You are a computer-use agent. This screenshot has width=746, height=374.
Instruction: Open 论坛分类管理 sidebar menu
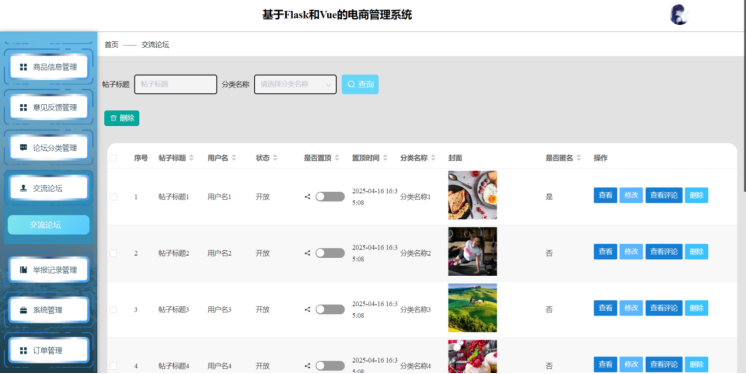49,148
